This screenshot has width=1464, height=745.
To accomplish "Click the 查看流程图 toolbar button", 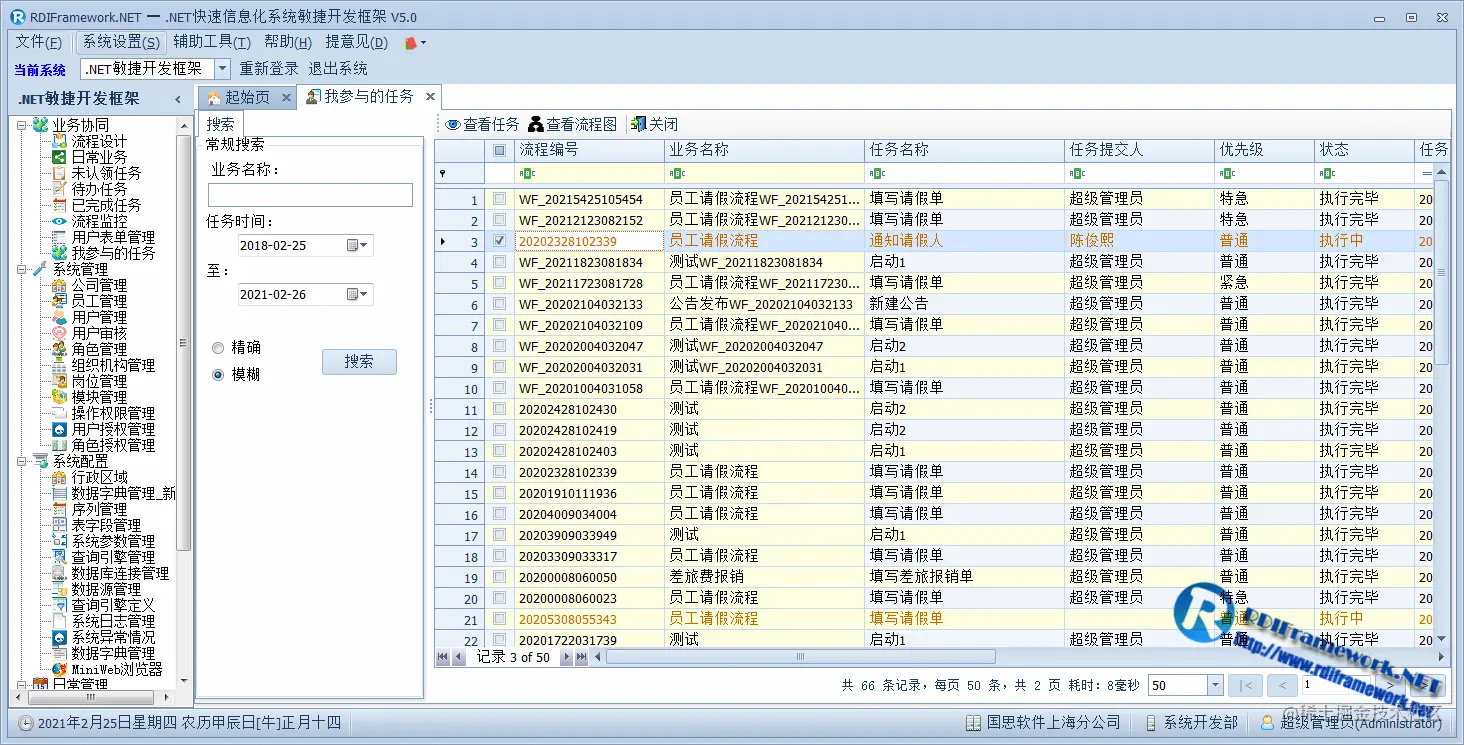I will pos(573,124).
